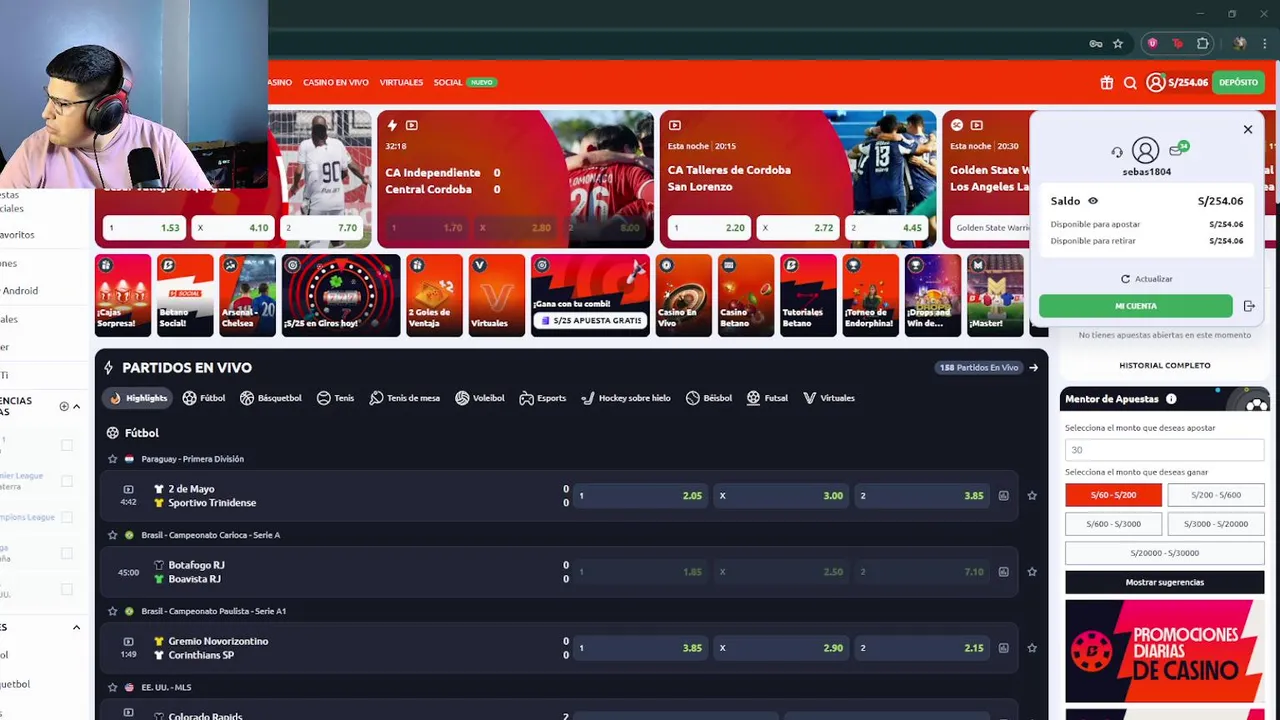Viewport: 1280px width, 720px height.
Task: Toggle balance visibility eye next to Saldo
Action: (x=1093, y=201)
